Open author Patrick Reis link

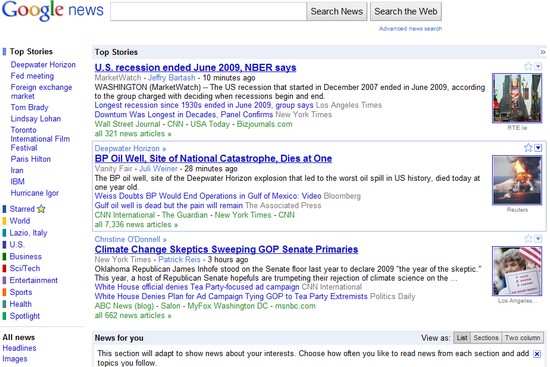tap(179, 259)
